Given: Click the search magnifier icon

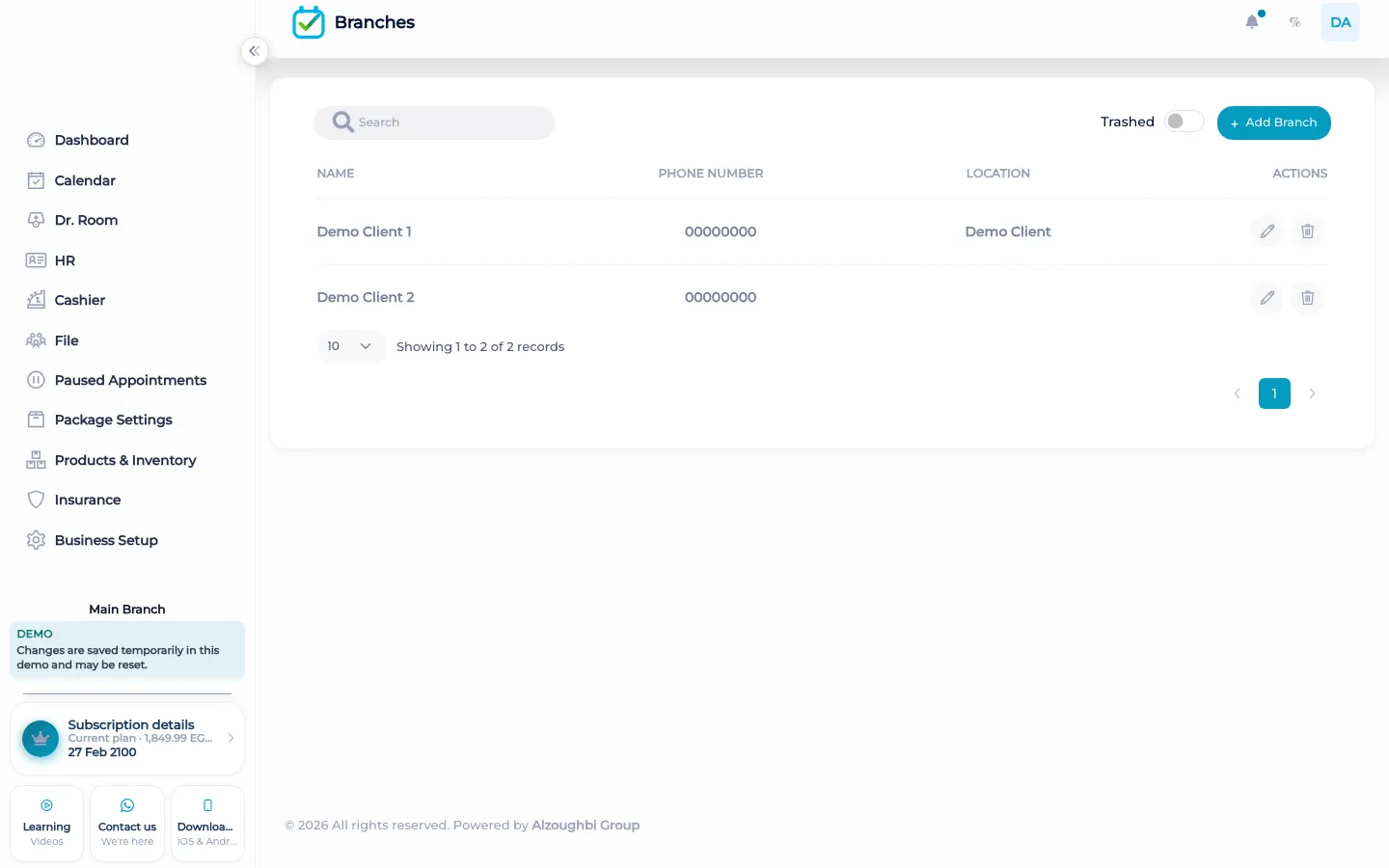Looking at the screenshot, I should (x=342, y=122).
